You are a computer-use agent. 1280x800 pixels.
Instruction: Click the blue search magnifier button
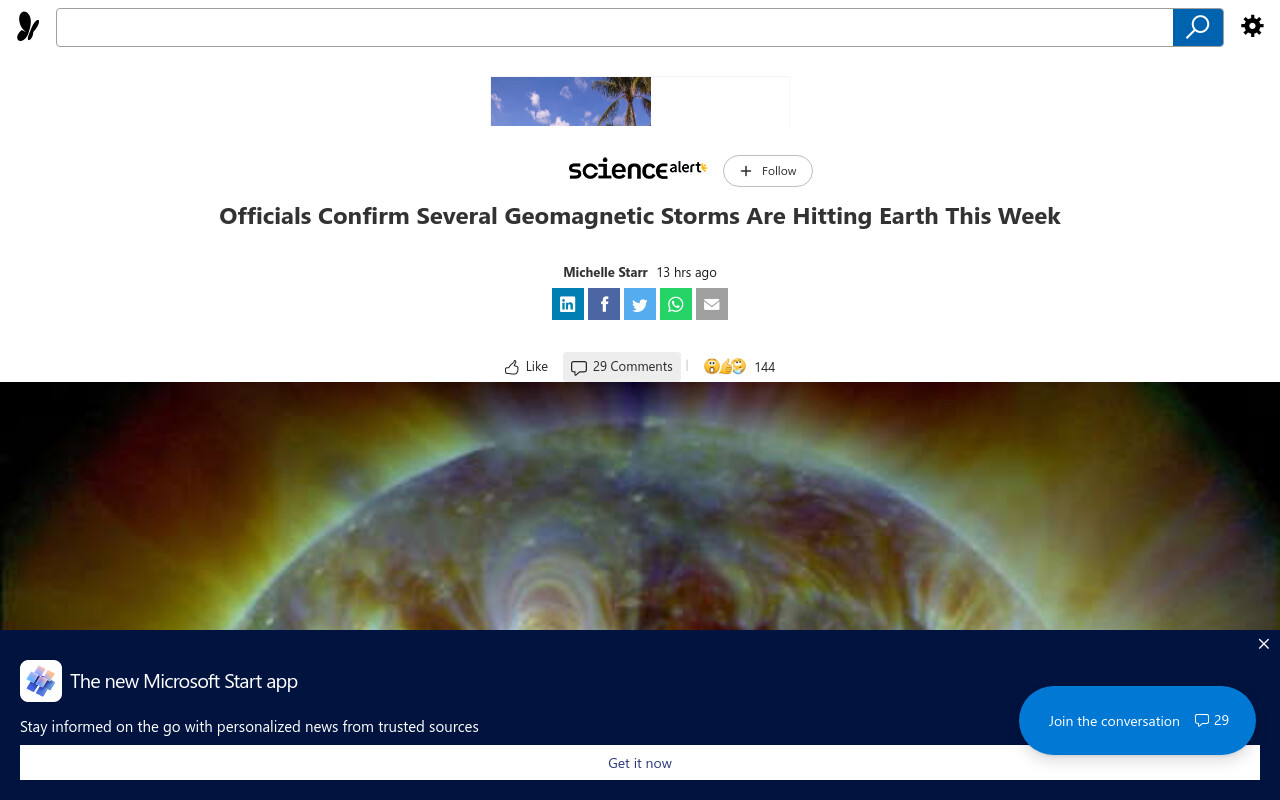tap(1198, 27)
